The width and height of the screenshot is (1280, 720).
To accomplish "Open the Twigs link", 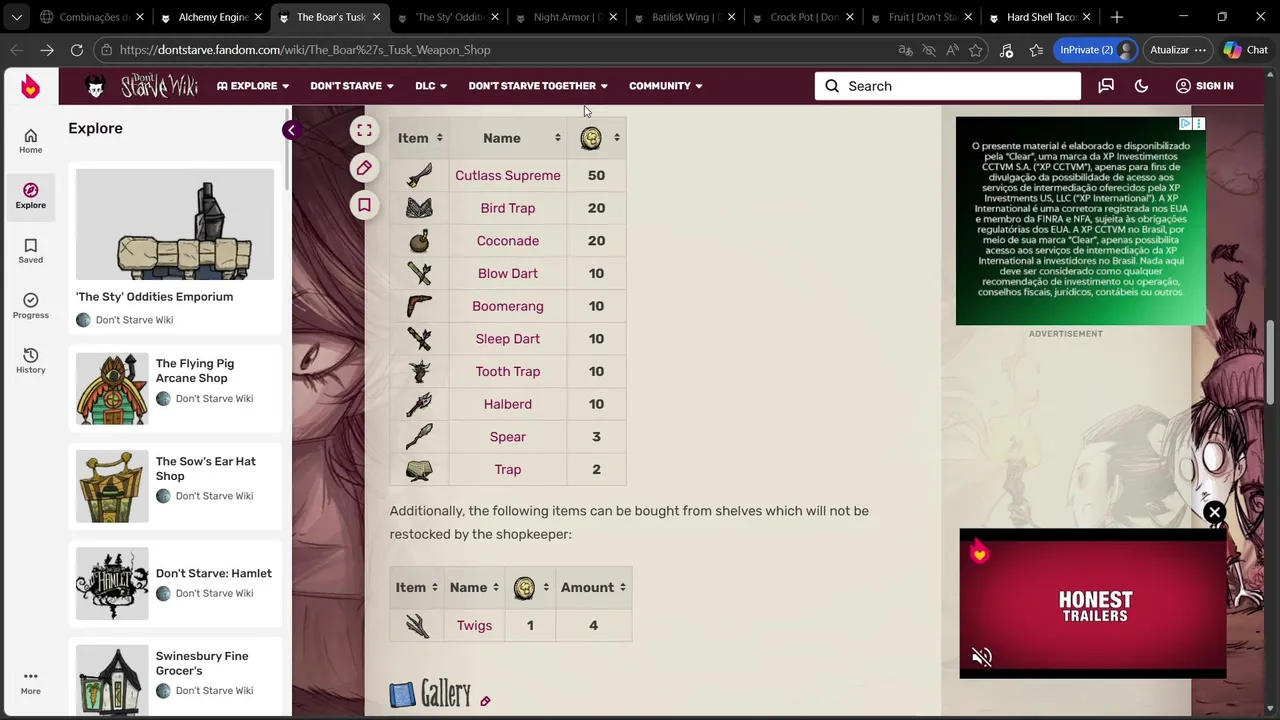I will click(474, 625).
